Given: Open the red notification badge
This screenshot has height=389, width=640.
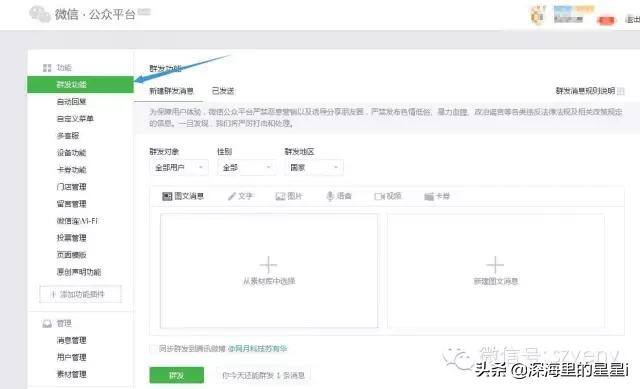Looking at the screenshot, I should pos(606,20).
